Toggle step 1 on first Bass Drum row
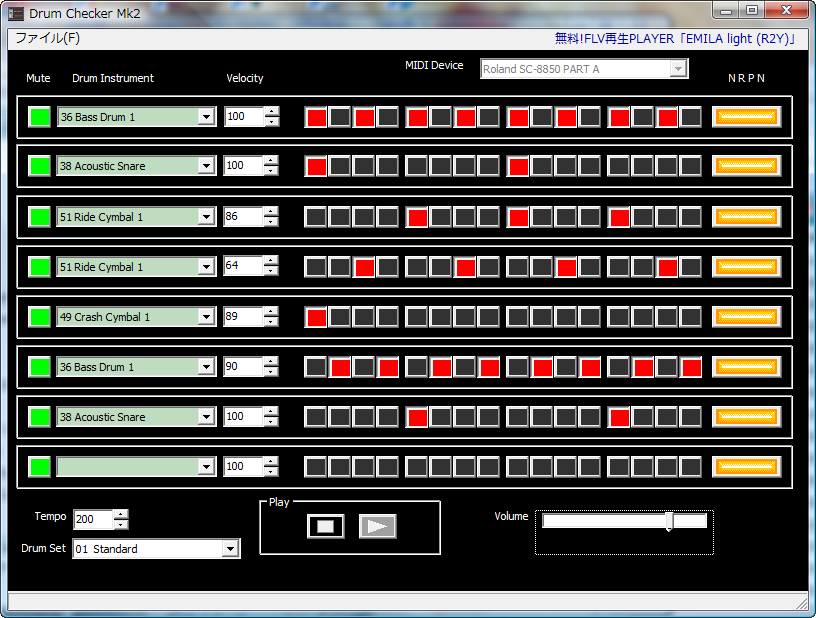Viewport: 816px width, 618px height. coord(316,118)
